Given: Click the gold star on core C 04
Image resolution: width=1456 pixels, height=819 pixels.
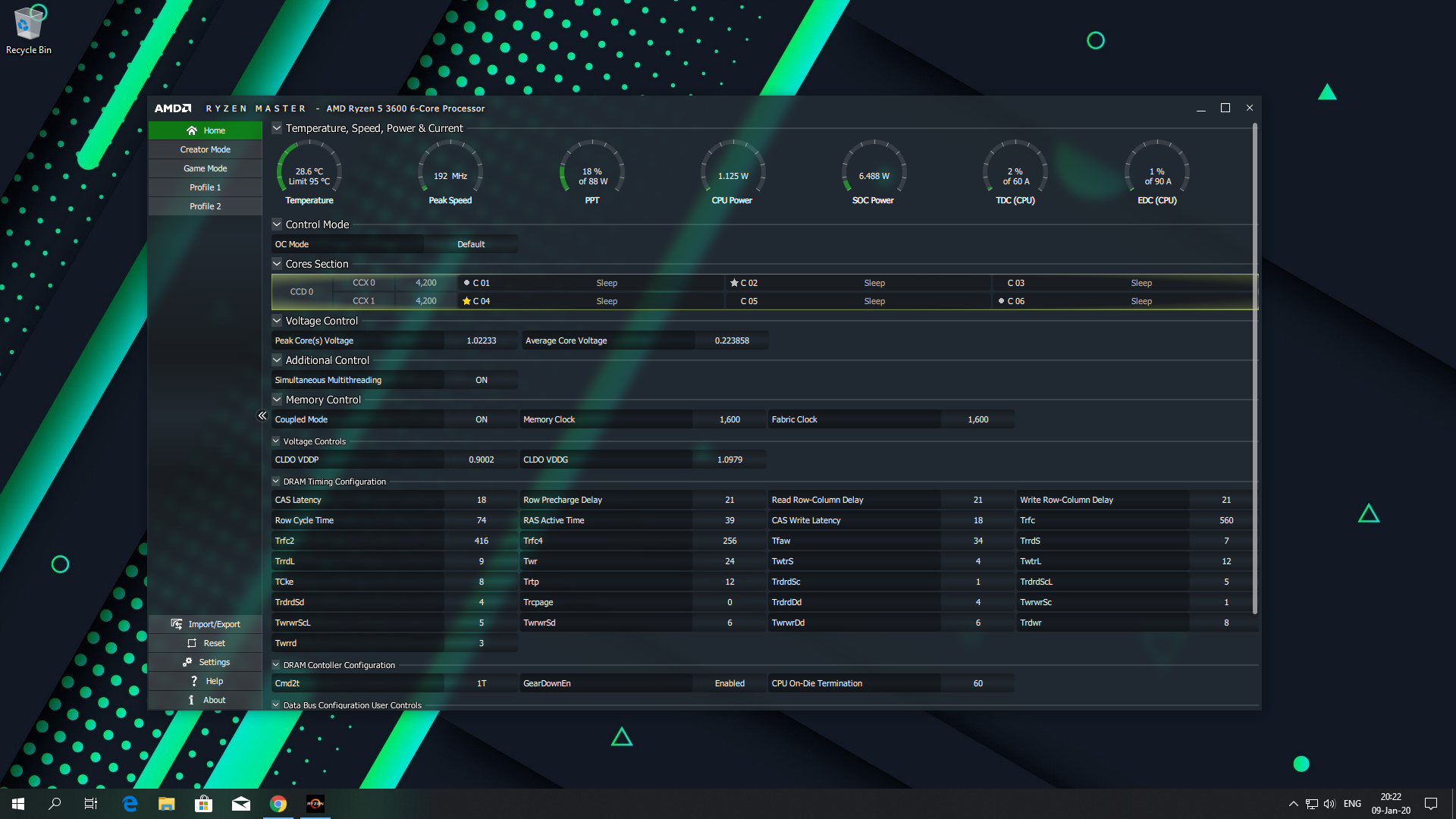Looking at the screenshot, I should pyautogui.click(x=466, y=301).
